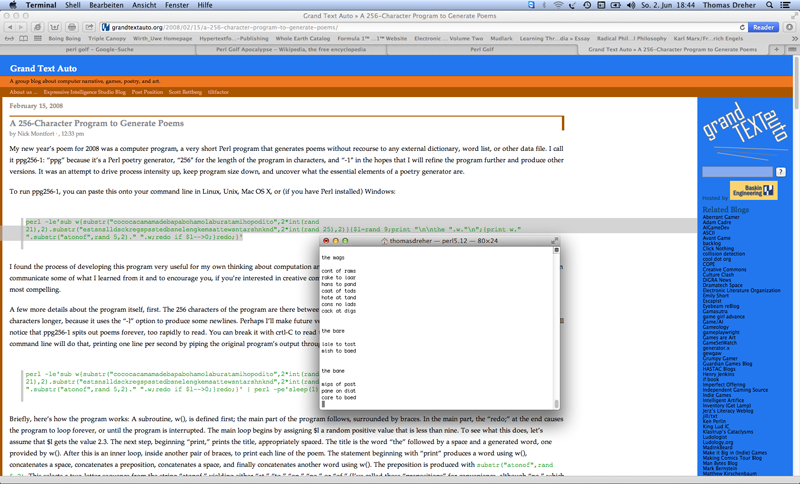Viewport: 800px width, 484px height.
Task: Open the article title A 256-Character Program to Generate Poems
Action: click(96, 123)
